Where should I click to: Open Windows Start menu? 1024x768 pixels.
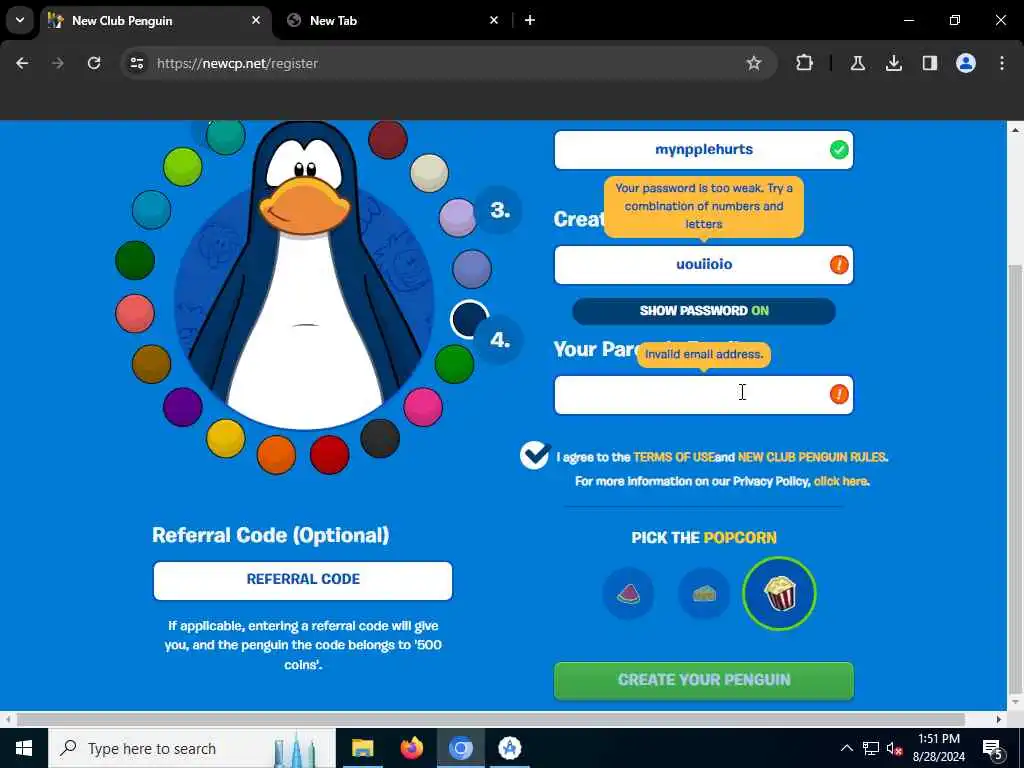pyautogui.click(x=24, y=748)
